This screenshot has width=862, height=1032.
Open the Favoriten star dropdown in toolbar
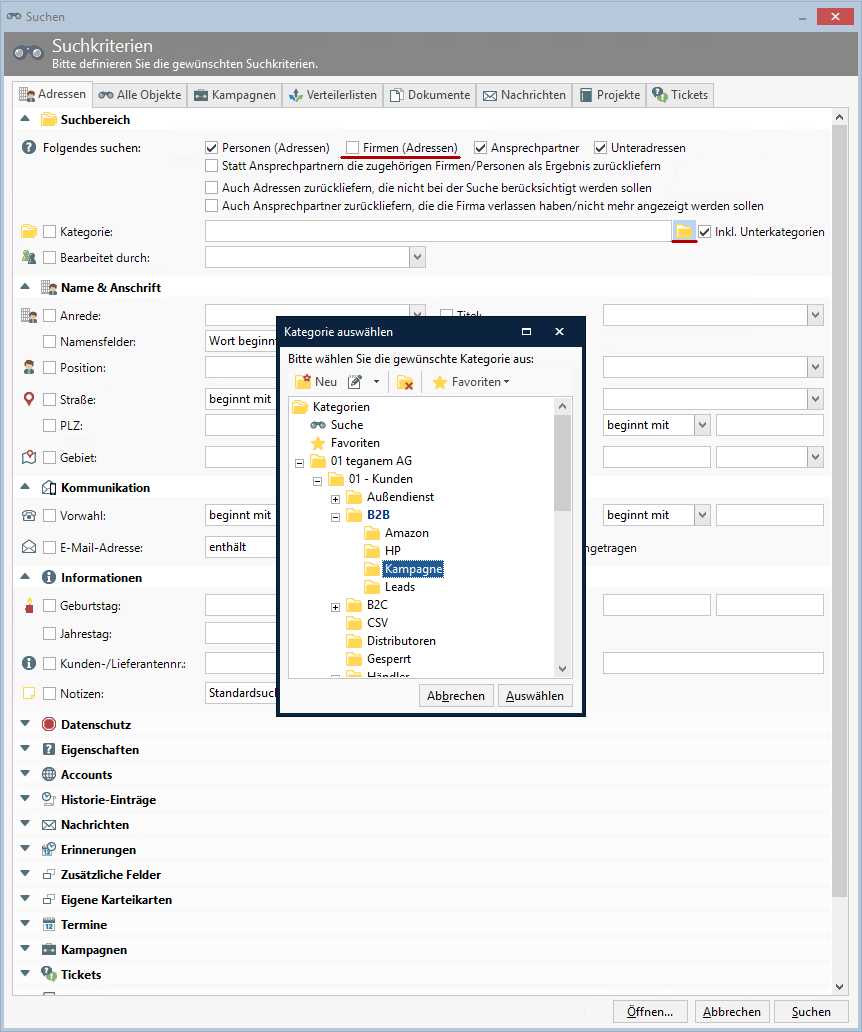pyautogui.click(x=470, y=382)
